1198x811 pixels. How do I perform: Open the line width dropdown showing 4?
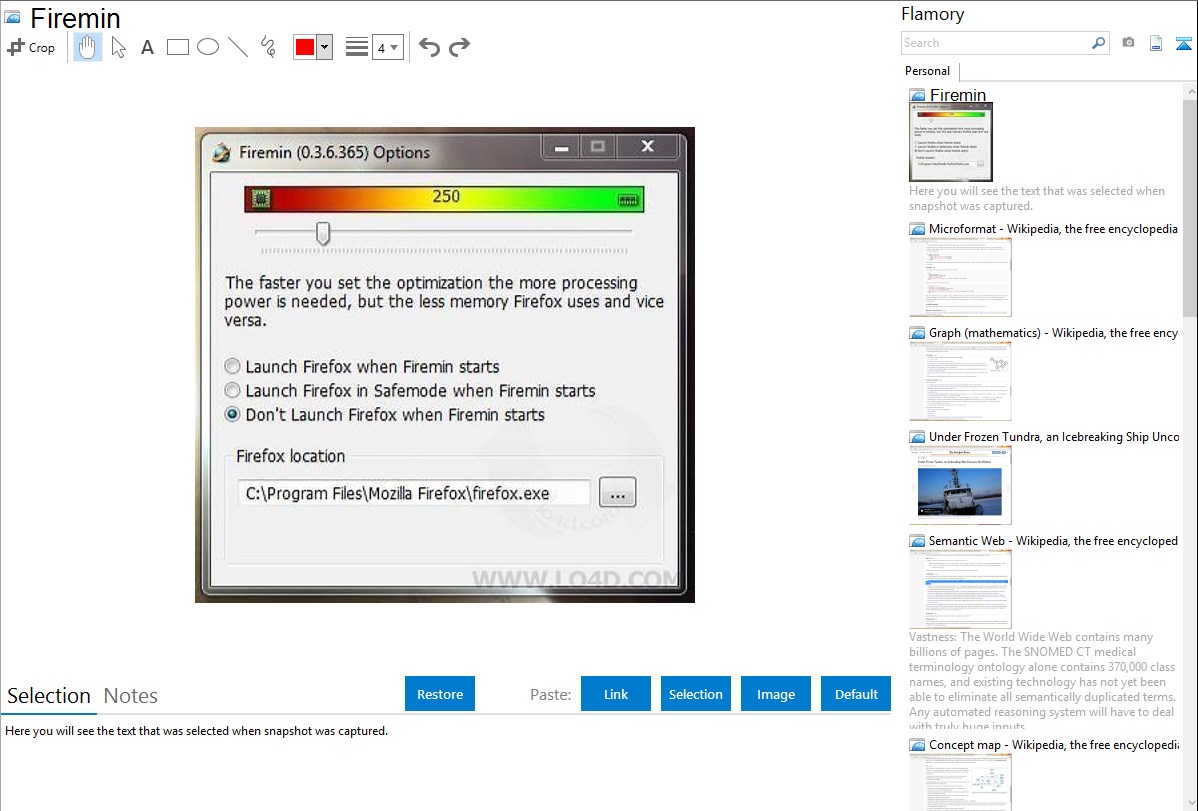click(x=388, y=47)
